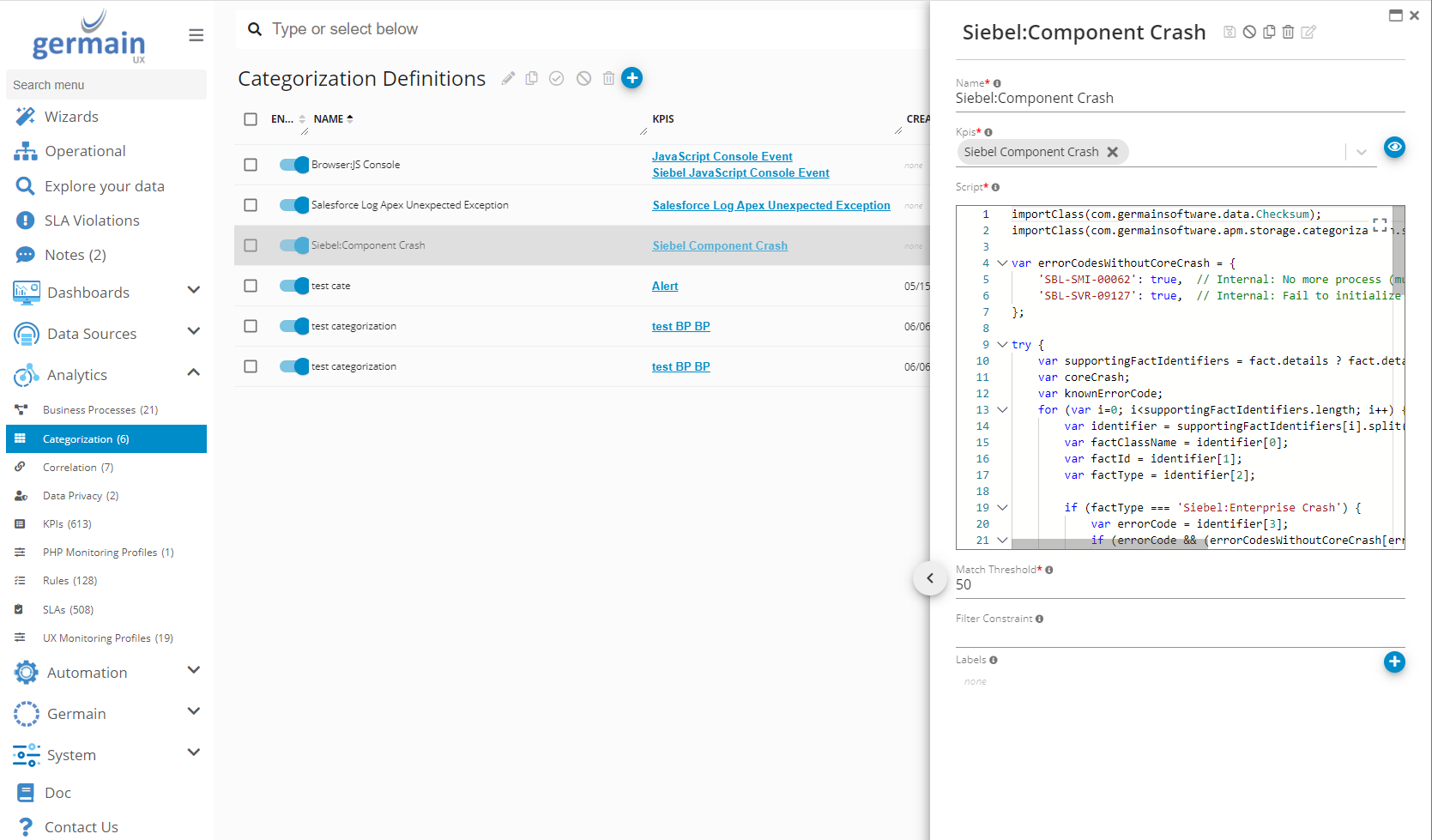Viewport: 1432px width, 840px height.
Task: Open the Salesforce Log Apex Unexpected Exception link
Action: (x=770, y=205)
